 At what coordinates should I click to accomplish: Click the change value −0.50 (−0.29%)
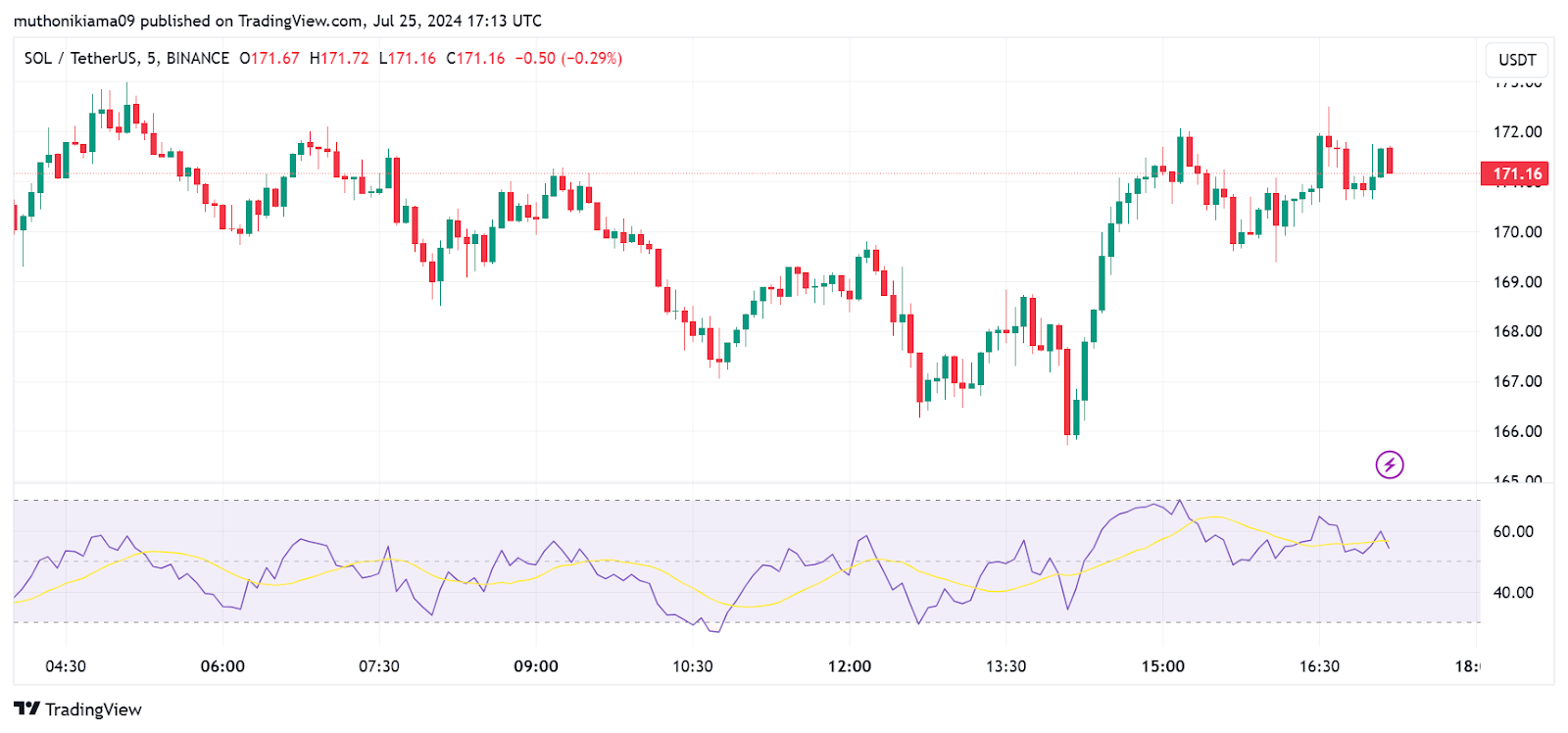568,58
